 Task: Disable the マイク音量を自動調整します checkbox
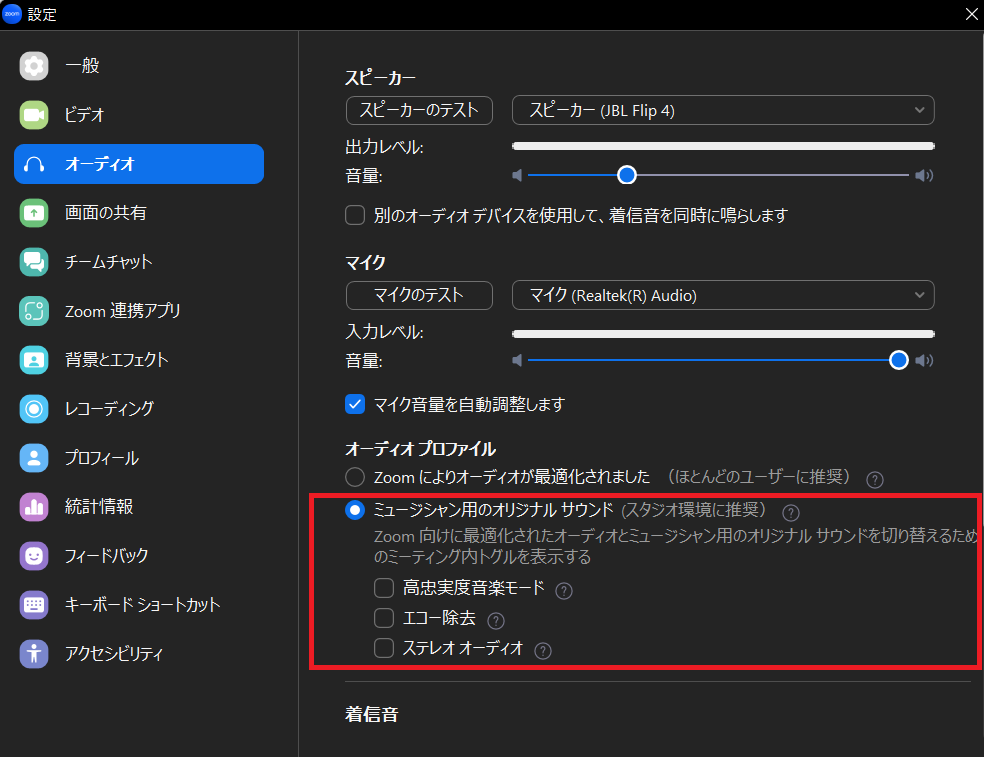(x=355, y=404)
